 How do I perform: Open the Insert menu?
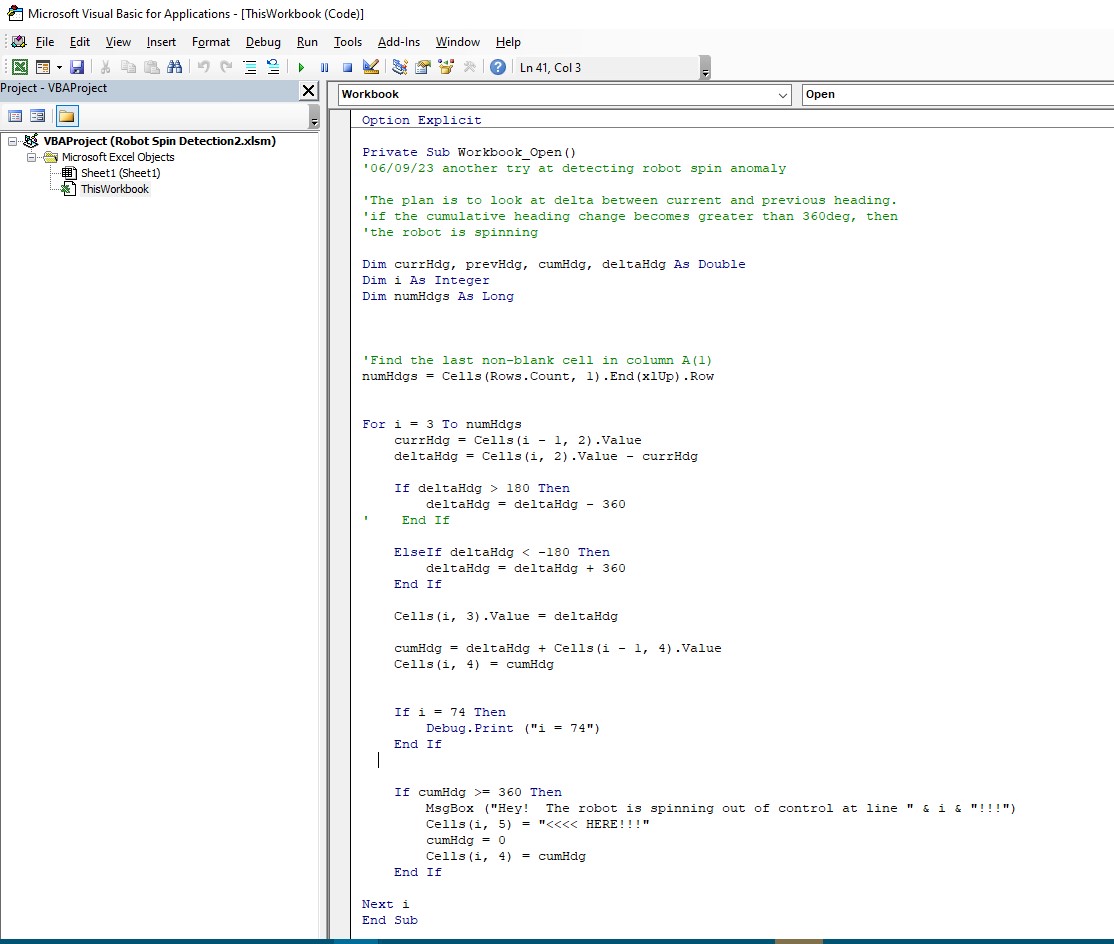[x=161, y=42]
